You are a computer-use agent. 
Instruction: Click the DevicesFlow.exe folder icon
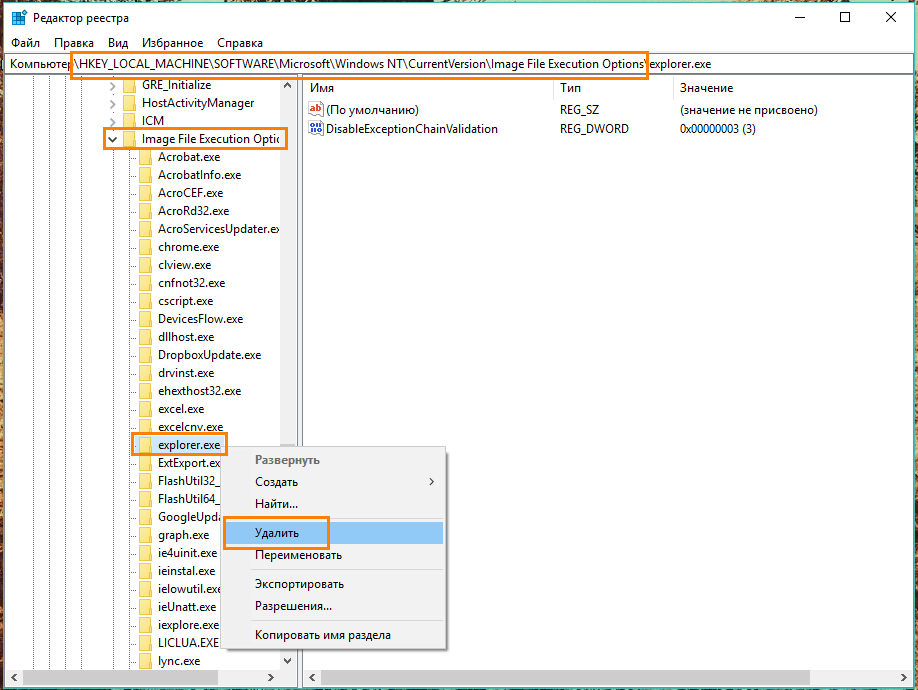146,320
